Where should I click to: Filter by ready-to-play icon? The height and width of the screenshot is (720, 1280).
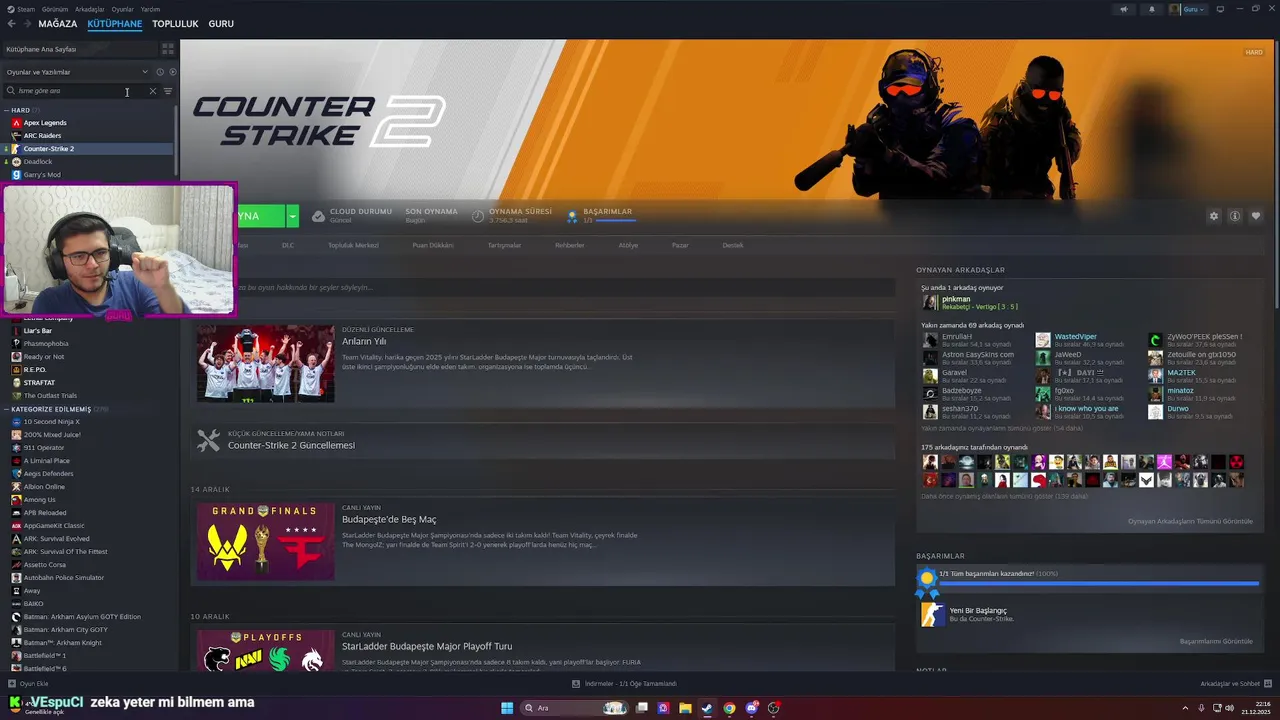(x=172, y=72)
